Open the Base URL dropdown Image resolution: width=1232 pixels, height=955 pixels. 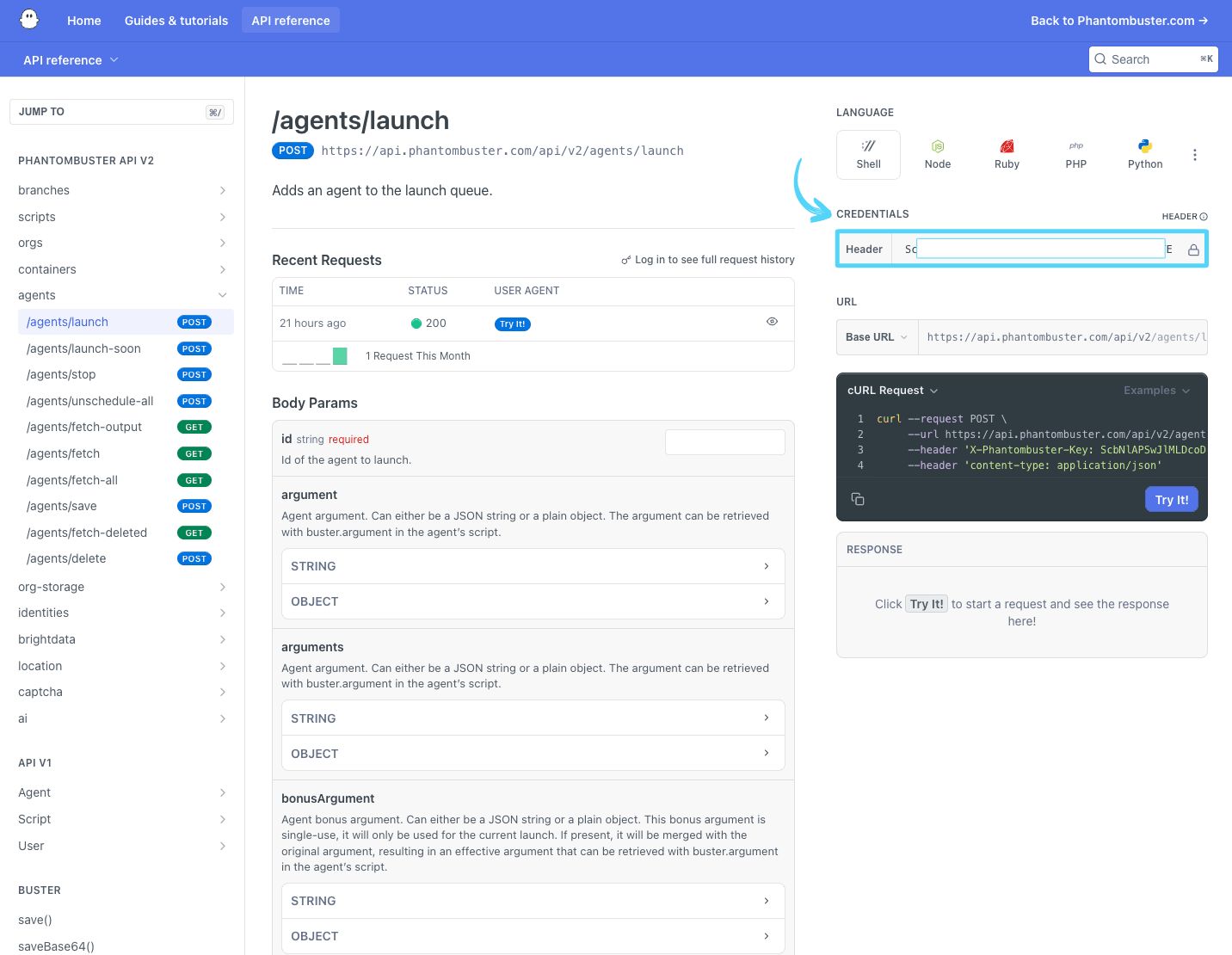click(877, 337)
